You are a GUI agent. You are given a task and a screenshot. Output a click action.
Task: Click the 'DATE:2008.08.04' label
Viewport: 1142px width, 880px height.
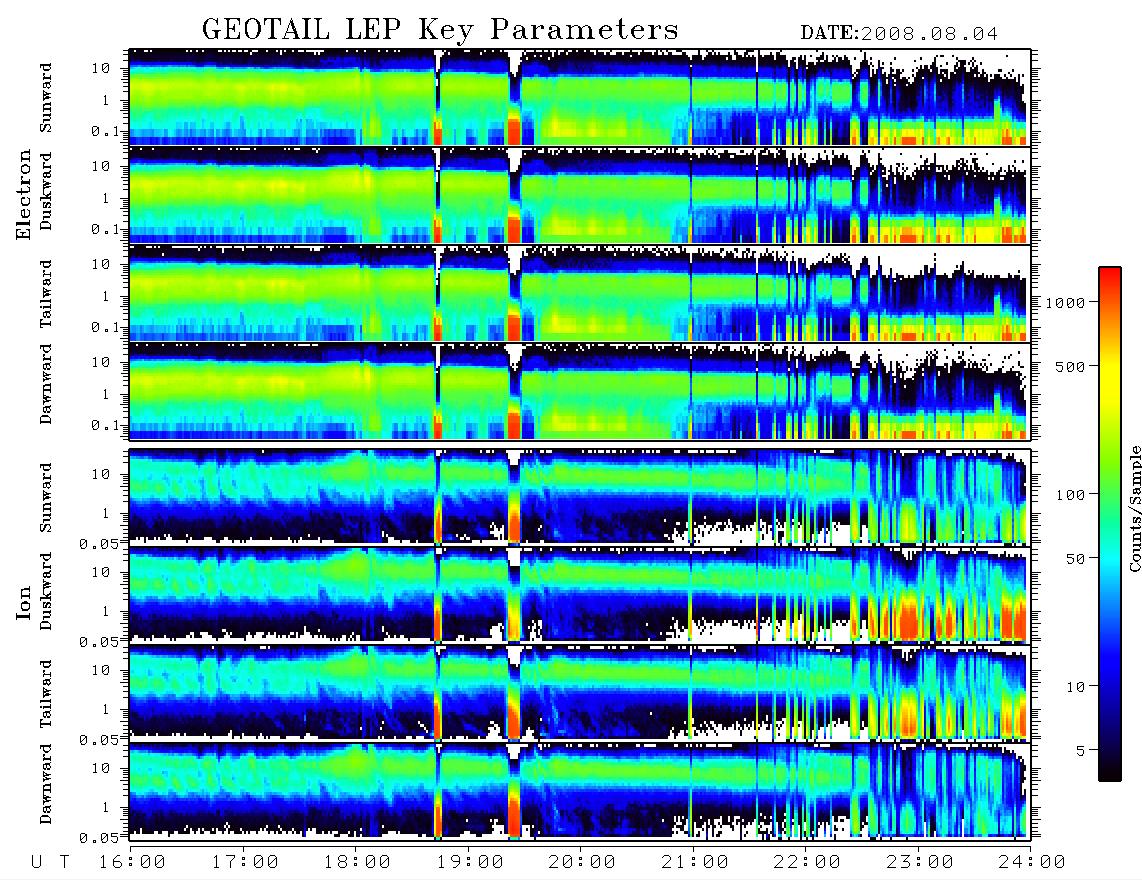point(899,33)
